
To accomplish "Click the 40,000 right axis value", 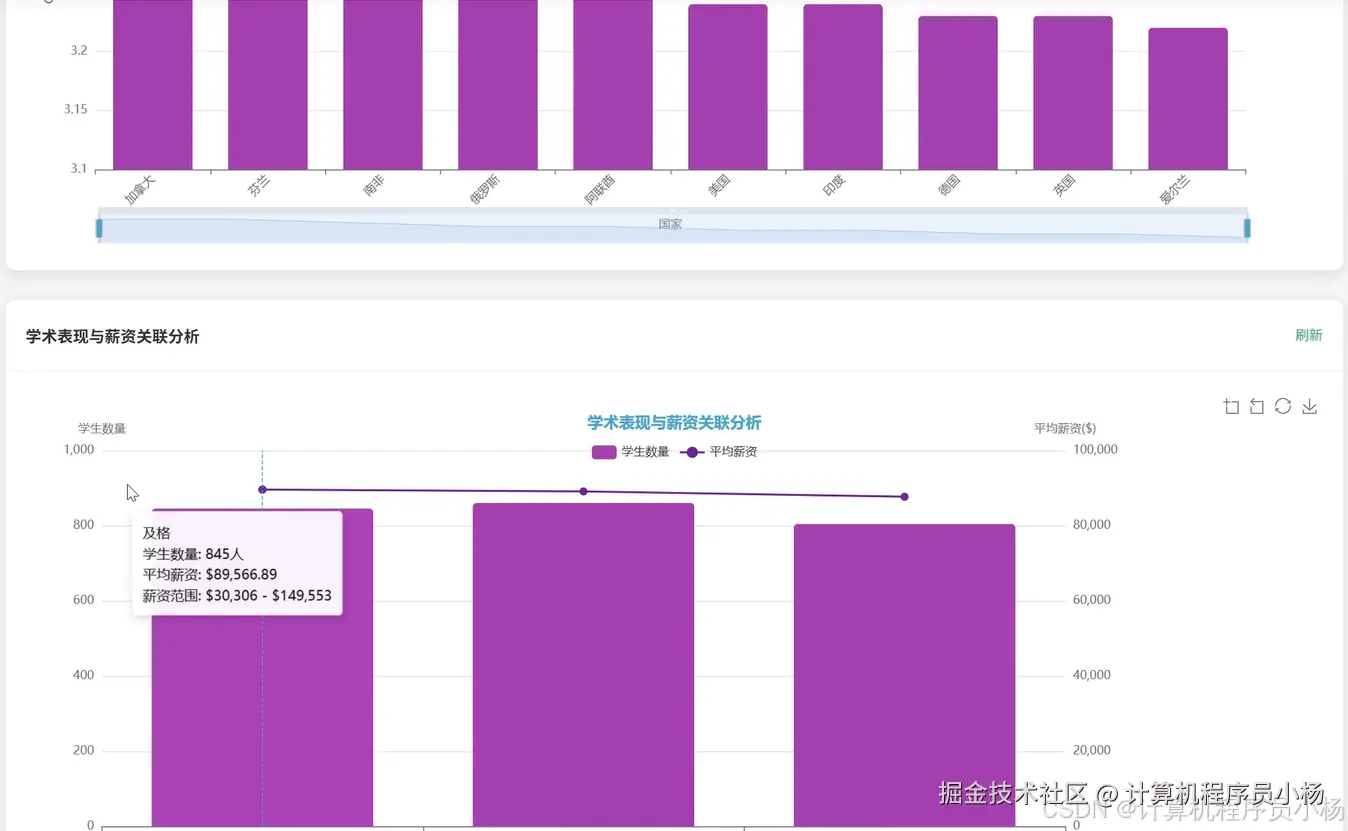I will [1092, 675].
